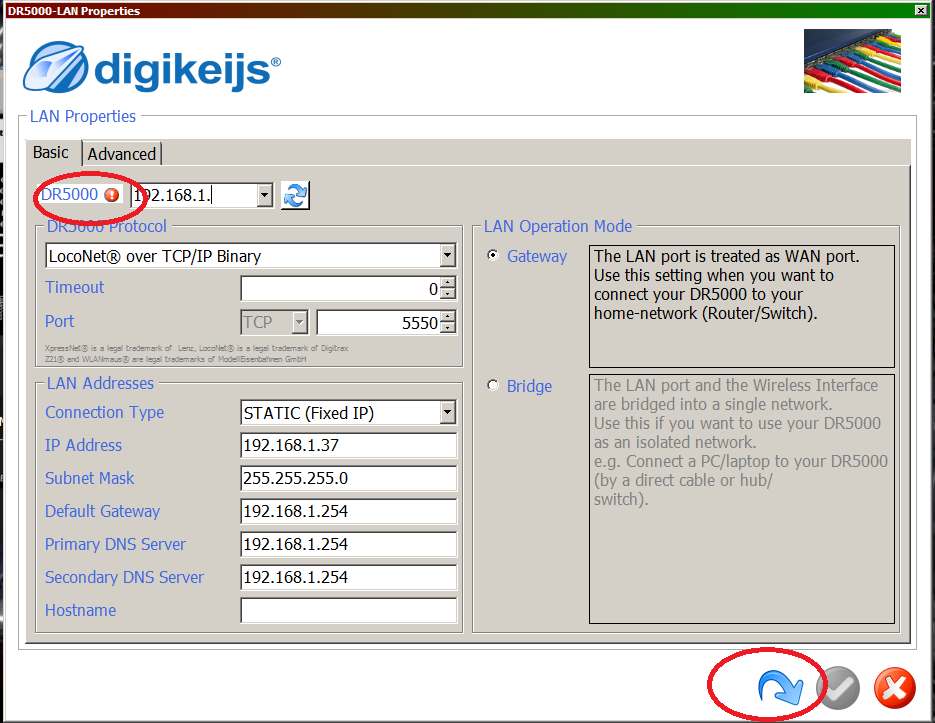Click the refresh device list icon
Viewport: 935px width, 723px height.
(295, 195)
